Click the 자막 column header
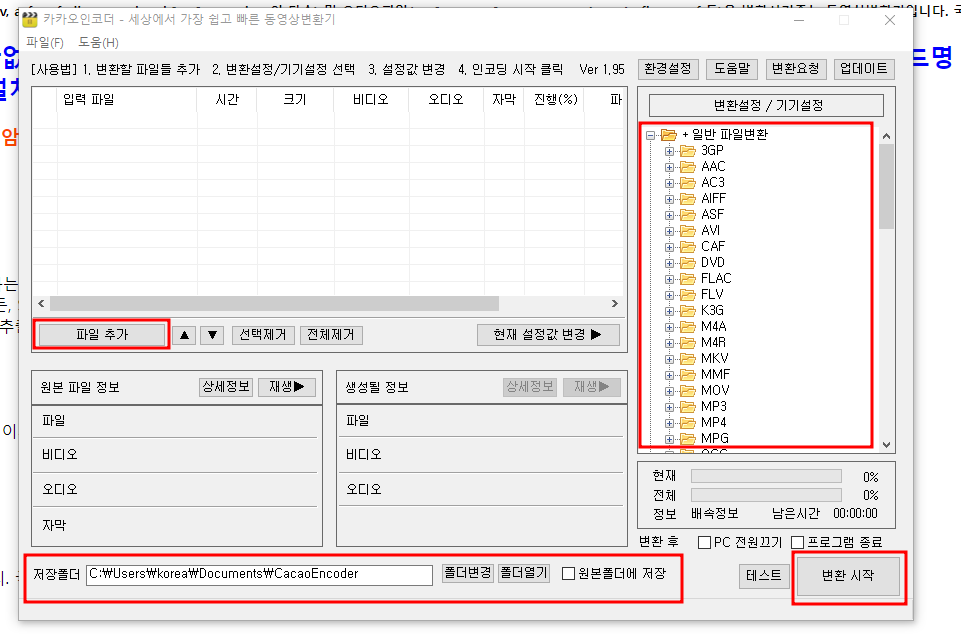This screenshot has width=961, height=635. 504,100
